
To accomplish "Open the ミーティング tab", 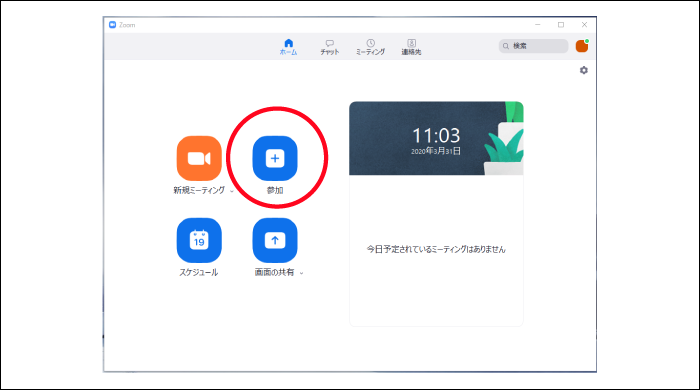I will [370, 47].
